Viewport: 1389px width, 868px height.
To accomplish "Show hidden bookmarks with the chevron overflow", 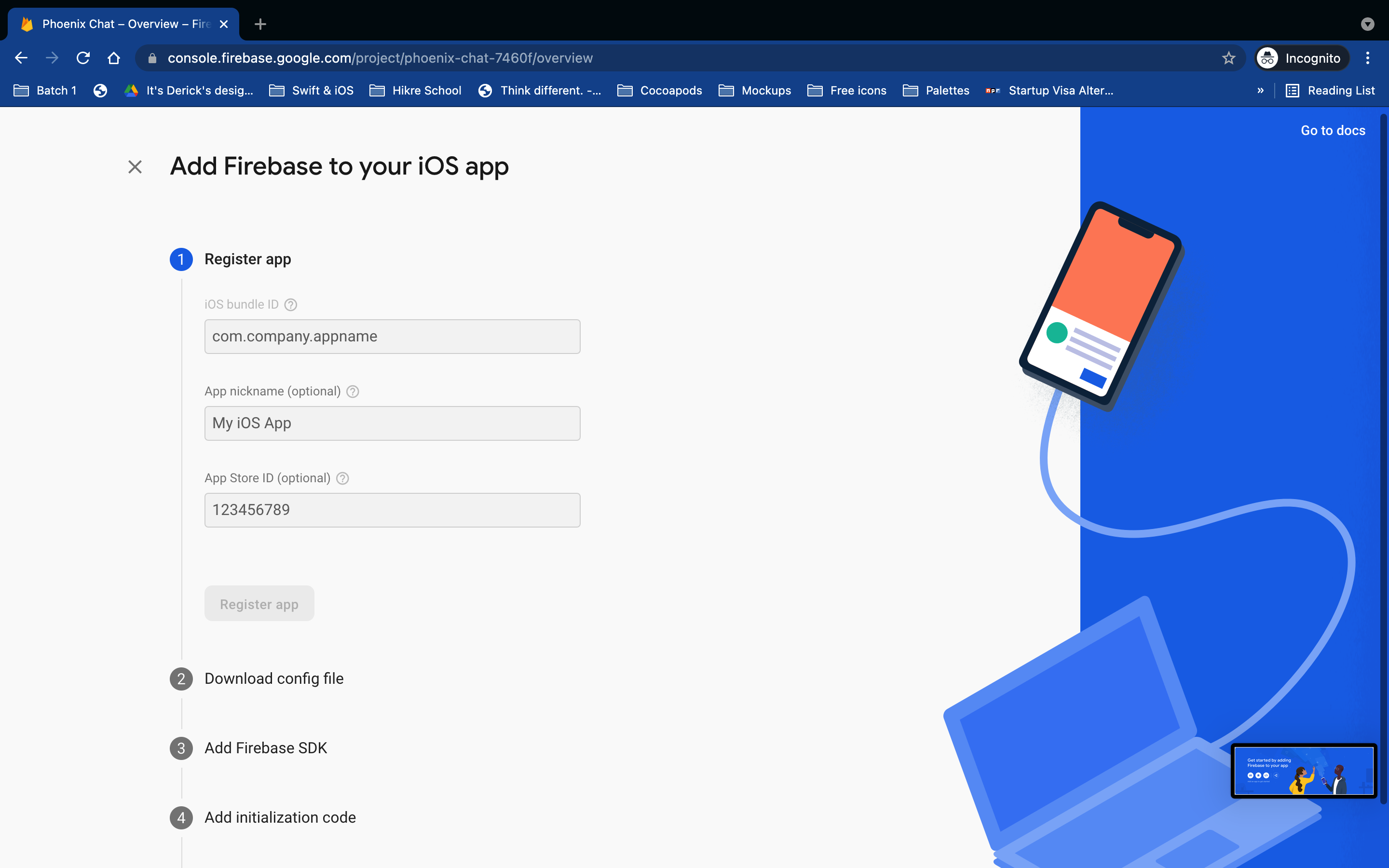I will pos(1260,91).
